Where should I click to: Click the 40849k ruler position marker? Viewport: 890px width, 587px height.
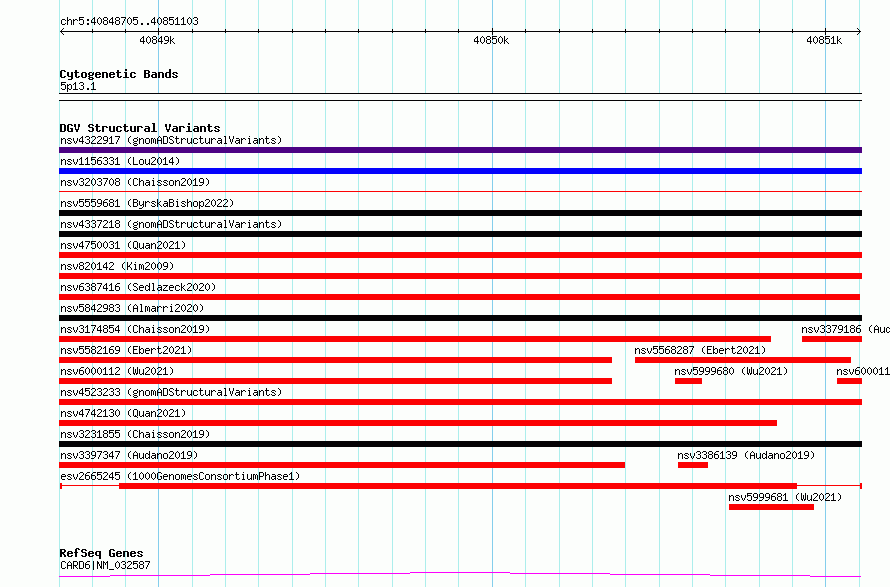(157, 41)
